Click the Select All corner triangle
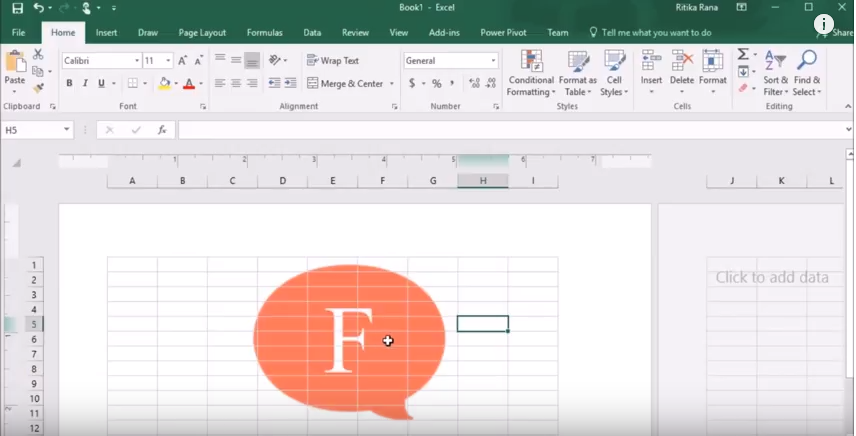The height and width of the screenshot is (436, 856). click(x=17, y=163)
